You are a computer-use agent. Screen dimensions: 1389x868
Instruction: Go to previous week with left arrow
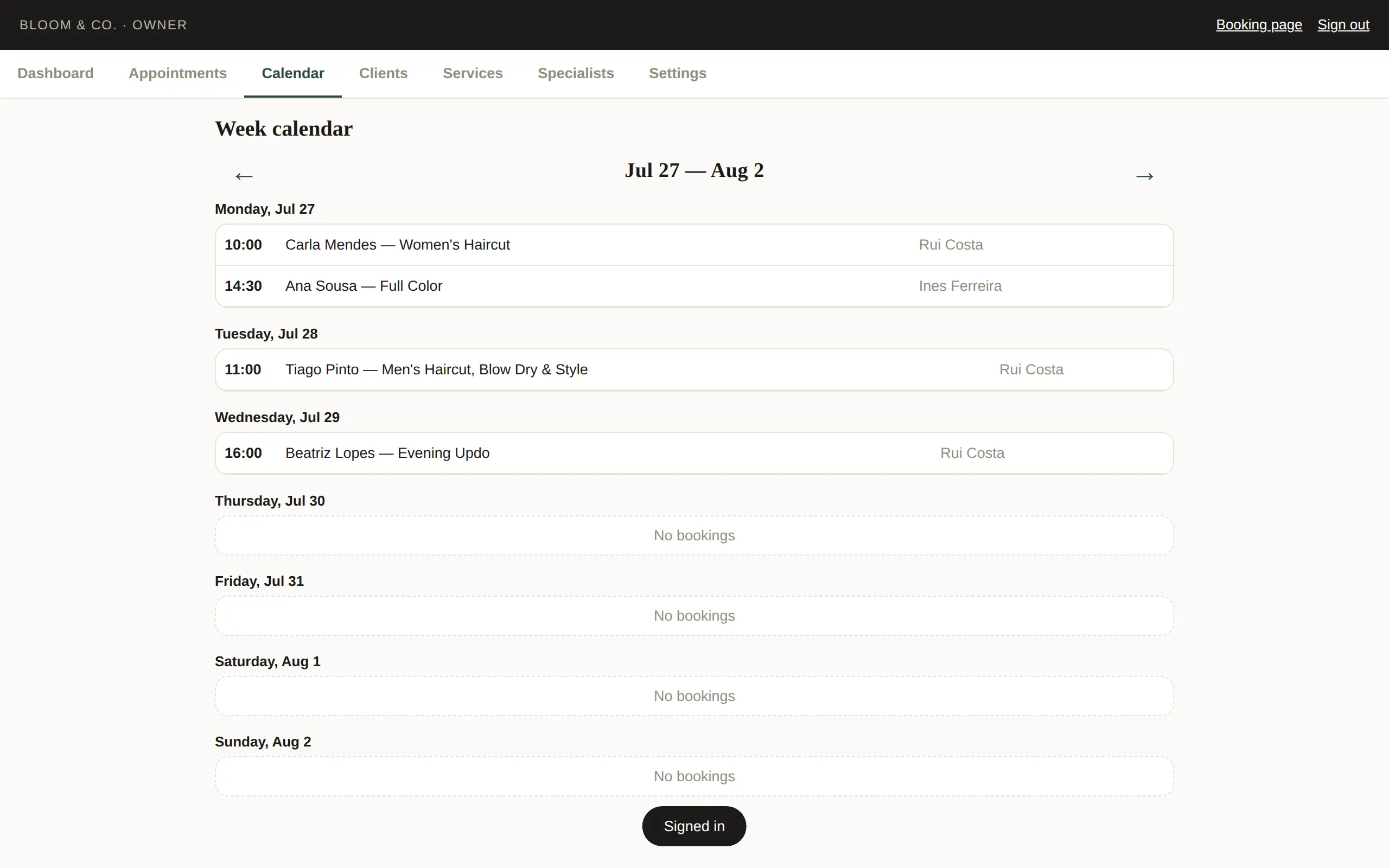[x=244, y=176]
